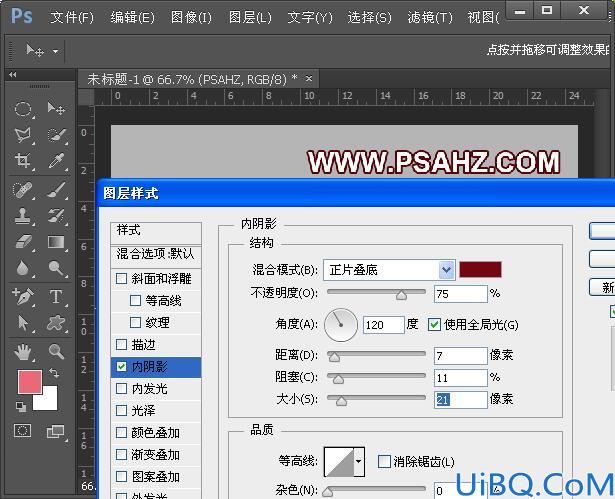Image resolution: width=615 pixels, height=499 pixels.
Task: Open the 滤镜(T) menu
Action: coord(430,17)
